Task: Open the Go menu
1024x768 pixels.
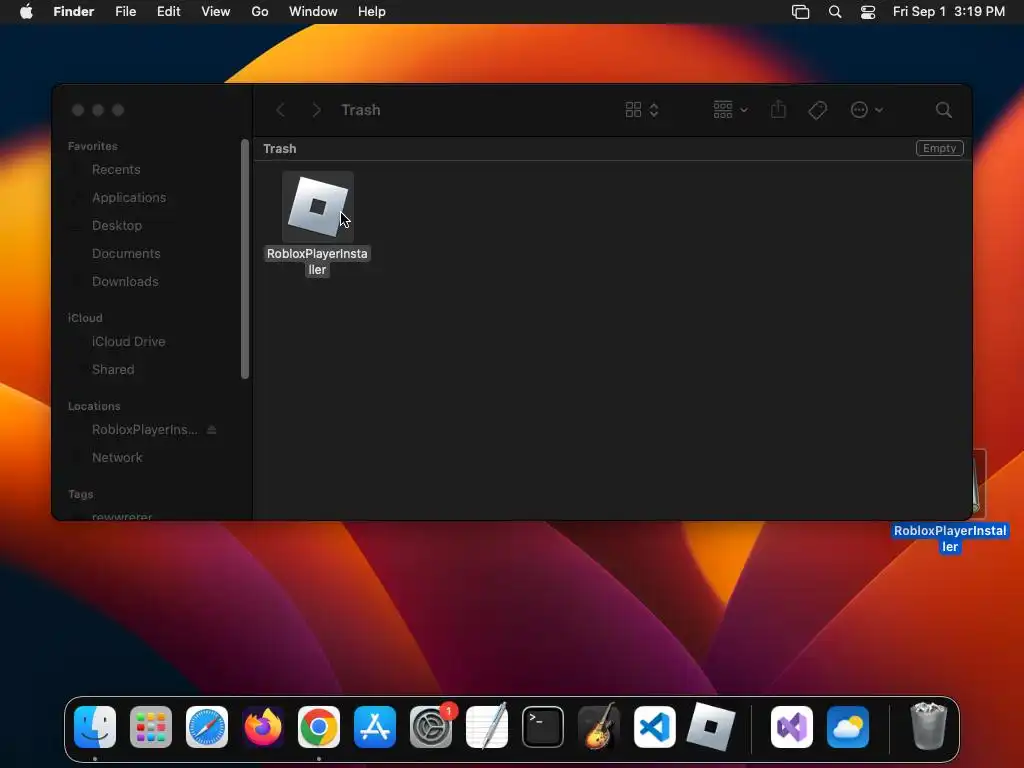Action: pos(260,12)
